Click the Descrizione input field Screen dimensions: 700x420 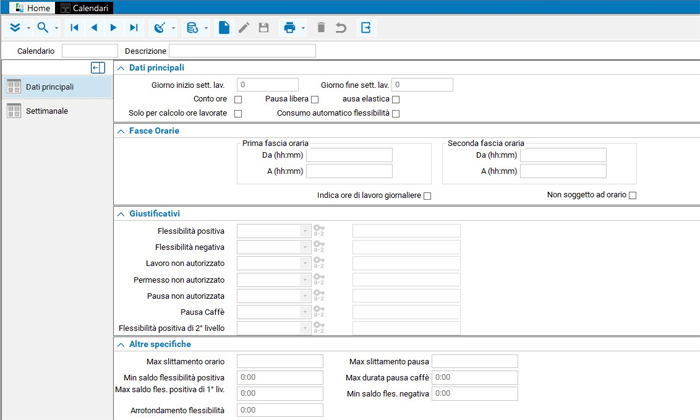tap(242, 51)
